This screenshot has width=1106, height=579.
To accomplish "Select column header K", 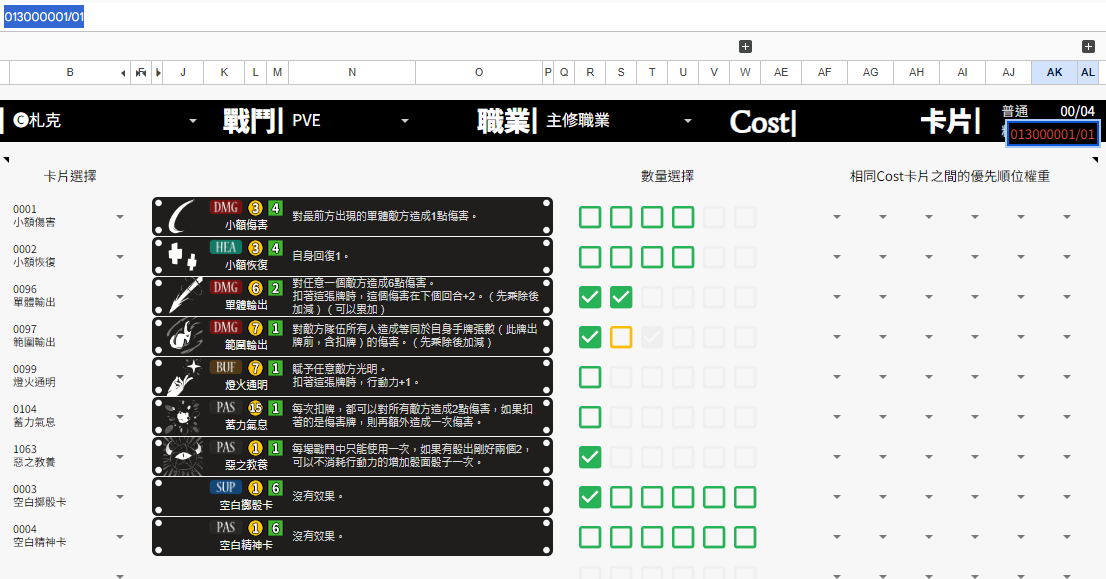I will [x=224, y=73].
